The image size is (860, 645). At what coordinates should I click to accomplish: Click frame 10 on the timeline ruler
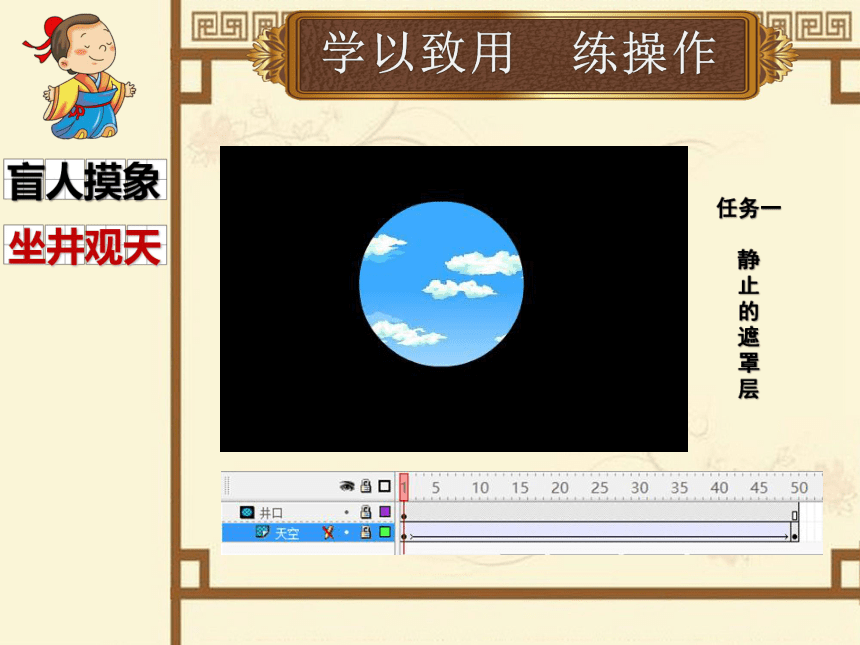pyautogui.click(x=480, y=488)
